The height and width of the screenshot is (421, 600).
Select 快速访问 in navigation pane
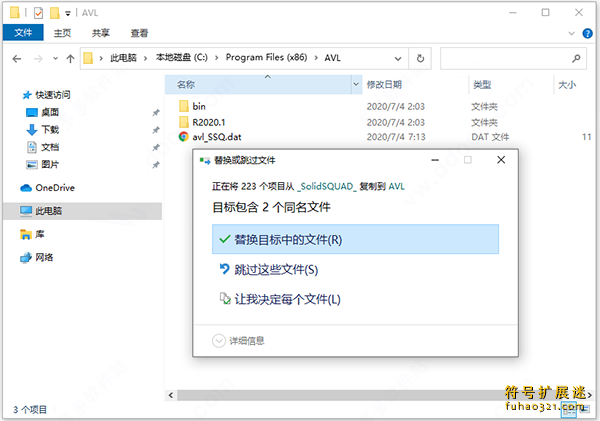point(53,95)
